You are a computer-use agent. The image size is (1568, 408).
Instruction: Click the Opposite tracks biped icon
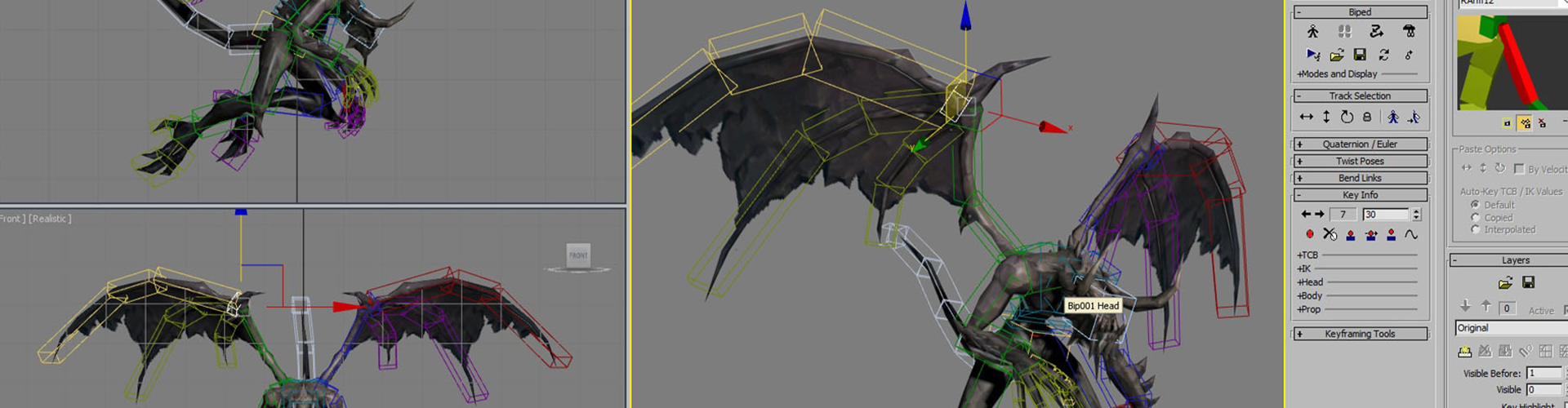pos(1414,118)
